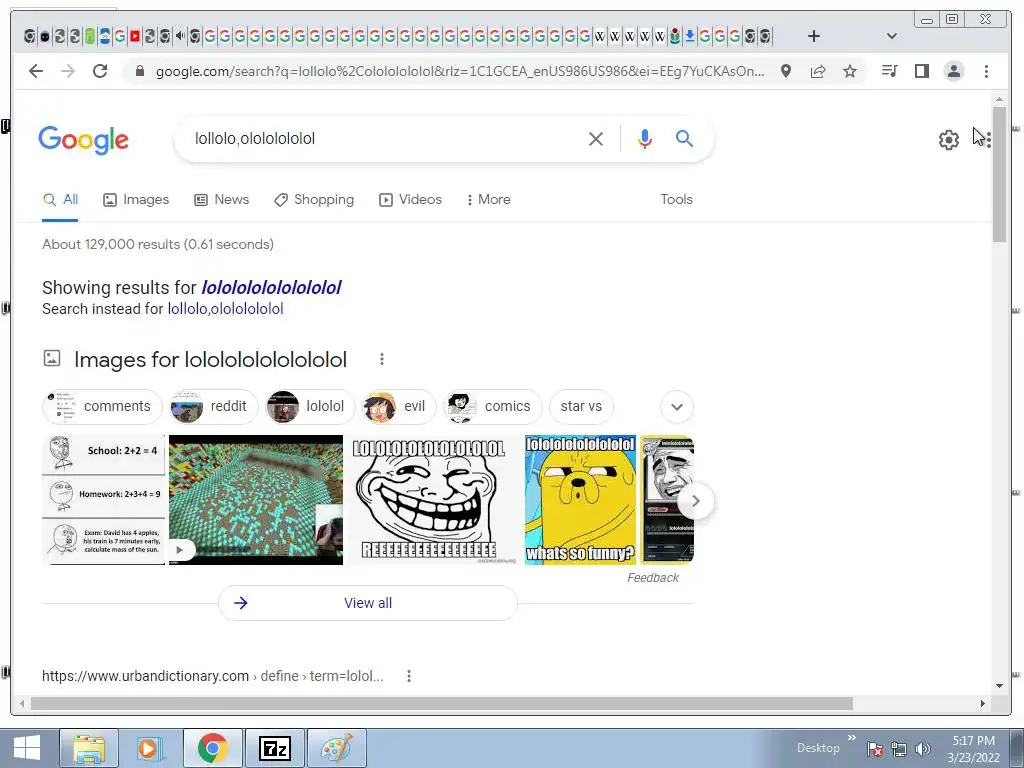Open the Chrome profile avatar menu
The height and width of the screenshot is (768, 1024).
953,71
